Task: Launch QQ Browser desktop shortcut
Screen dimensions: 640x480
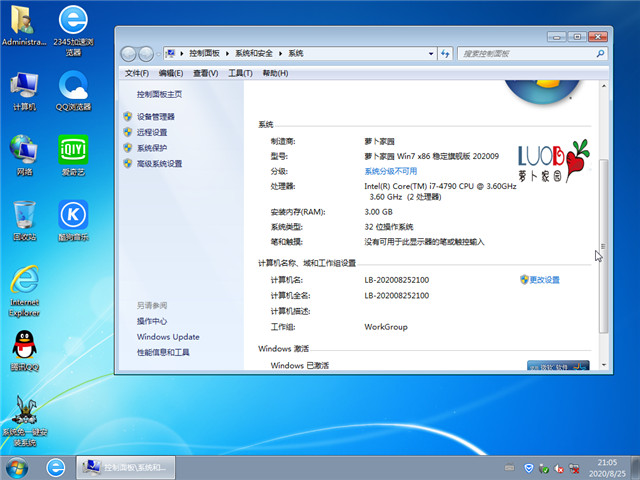Action: [73, 91]
